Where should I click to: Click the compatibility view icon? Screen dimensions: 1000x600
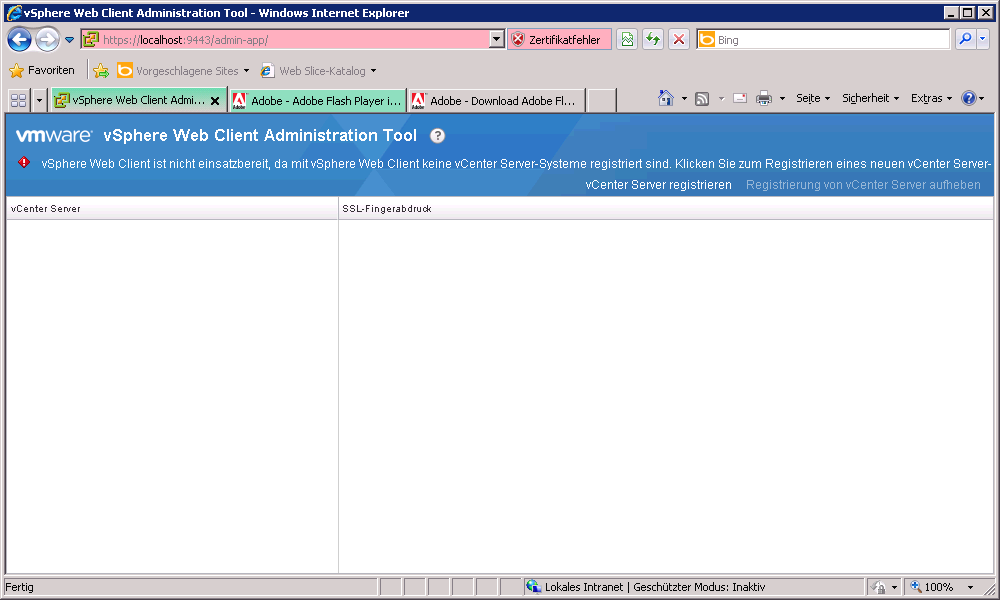(x=627, y=40)
